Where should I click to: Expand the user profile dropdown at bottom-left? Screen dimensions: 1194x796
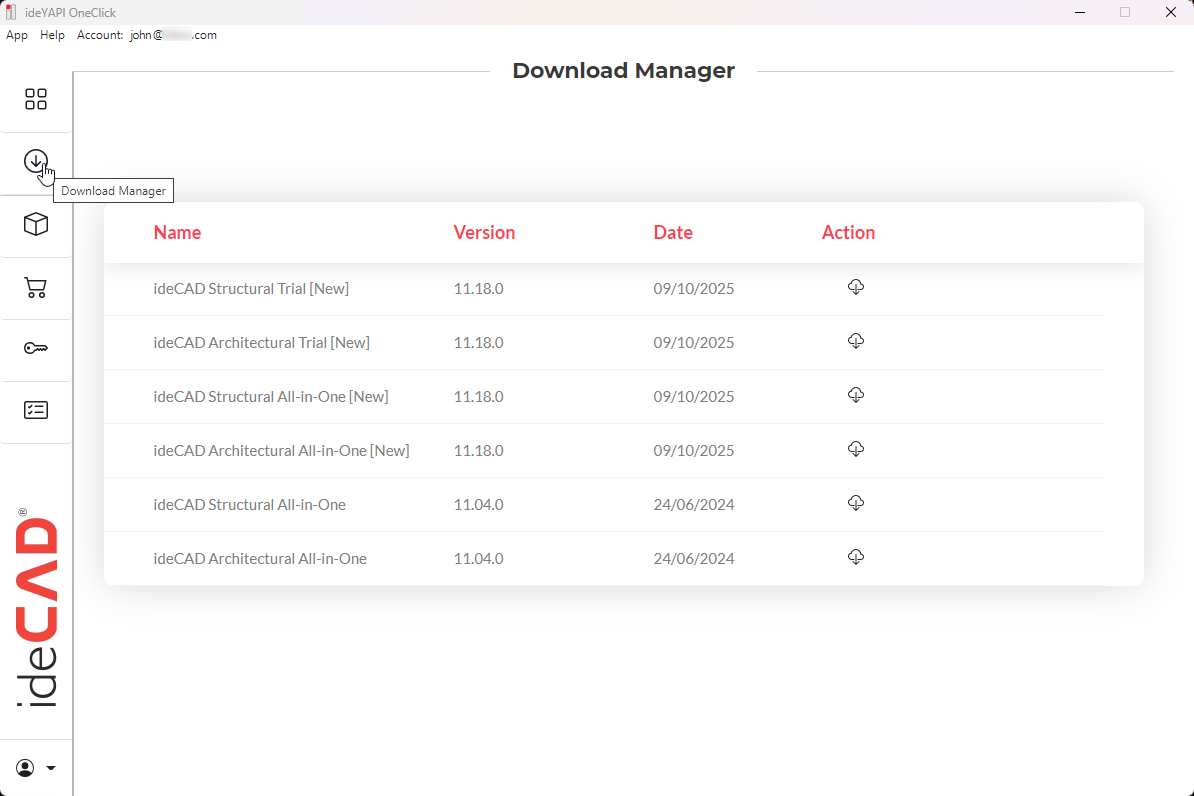point(36,768)
